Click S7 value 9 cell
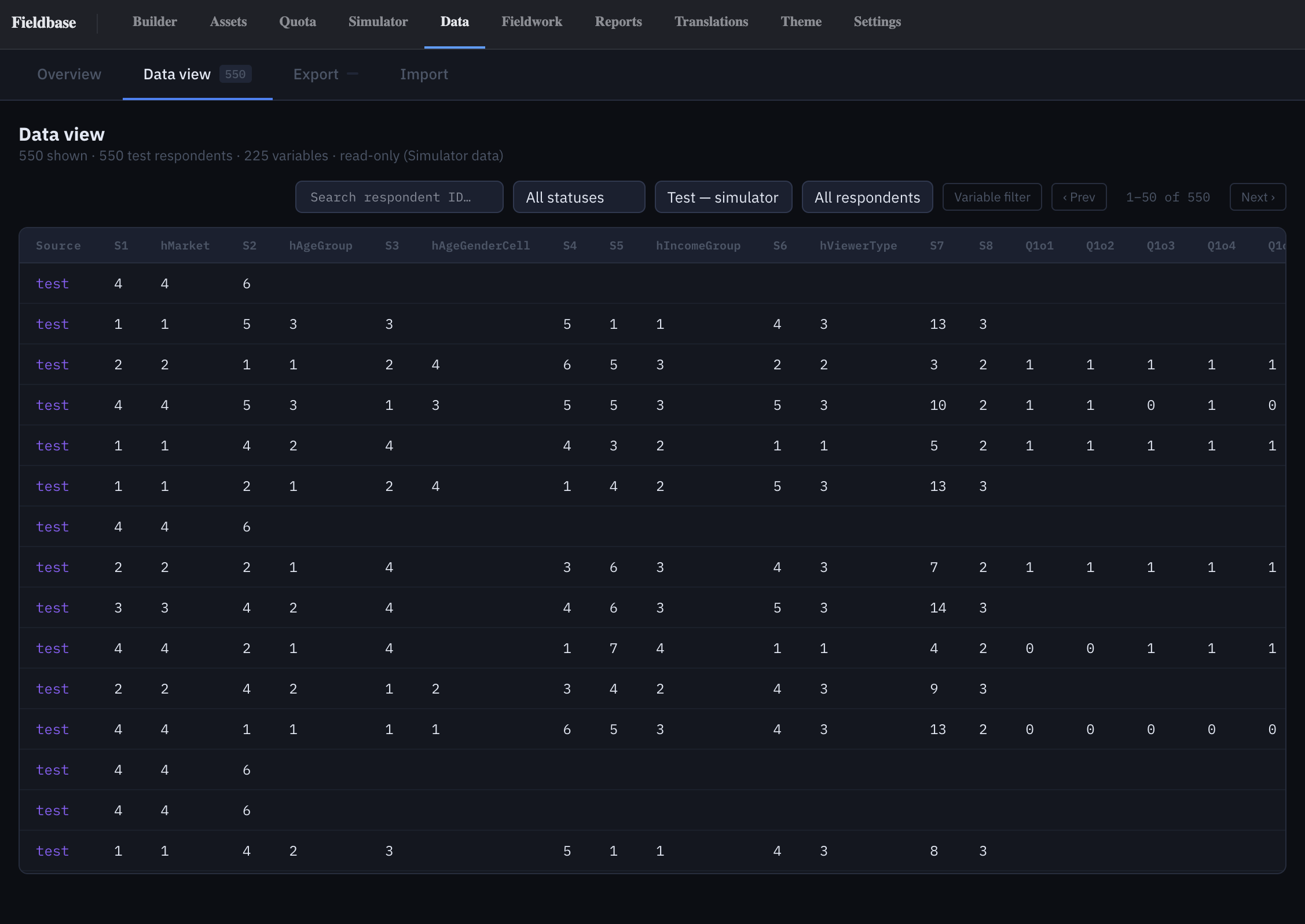Viewport: 1305px width, 924px height. point(934,689)
